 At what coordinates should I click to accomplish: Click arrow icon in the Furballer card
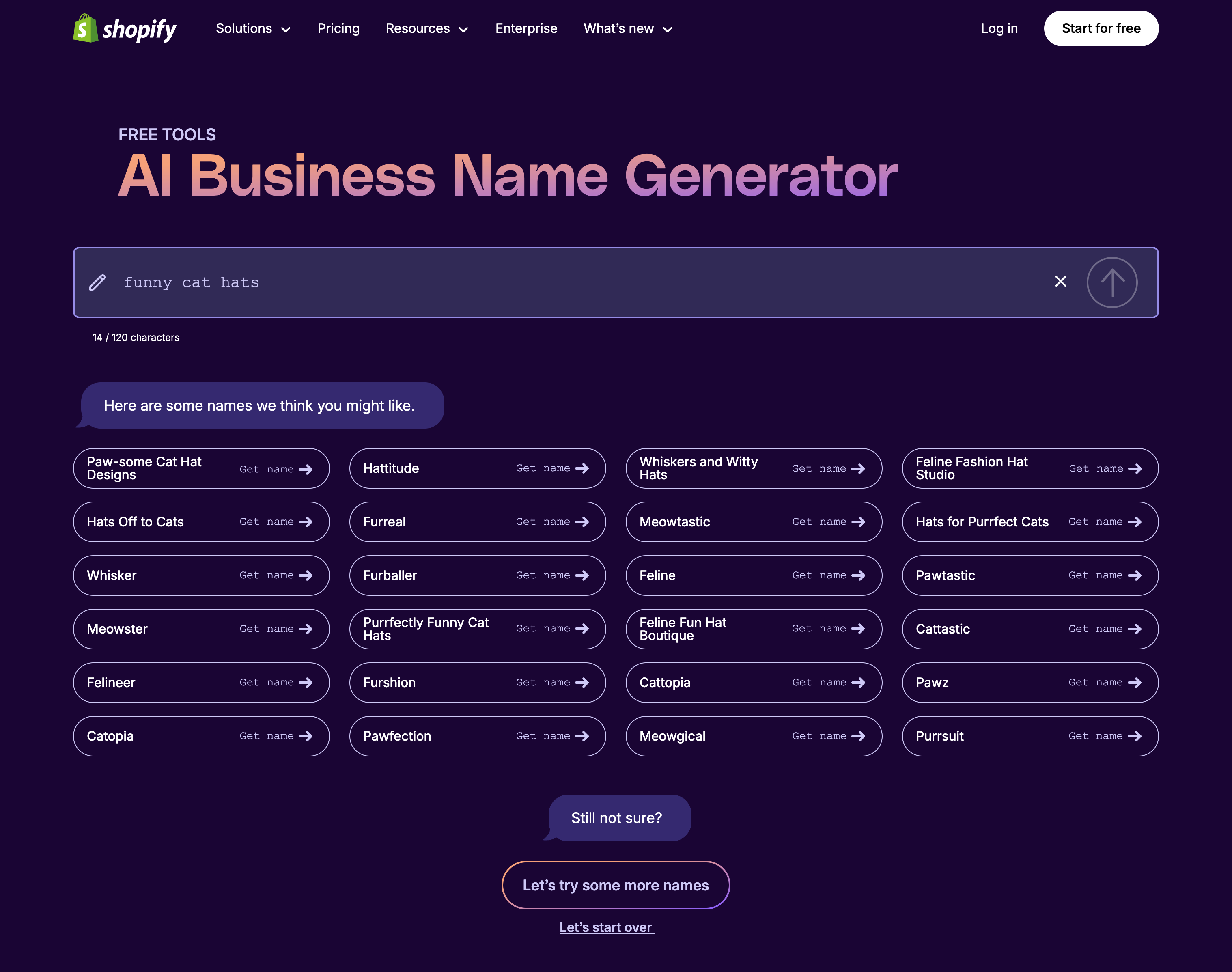coord(582,575)
